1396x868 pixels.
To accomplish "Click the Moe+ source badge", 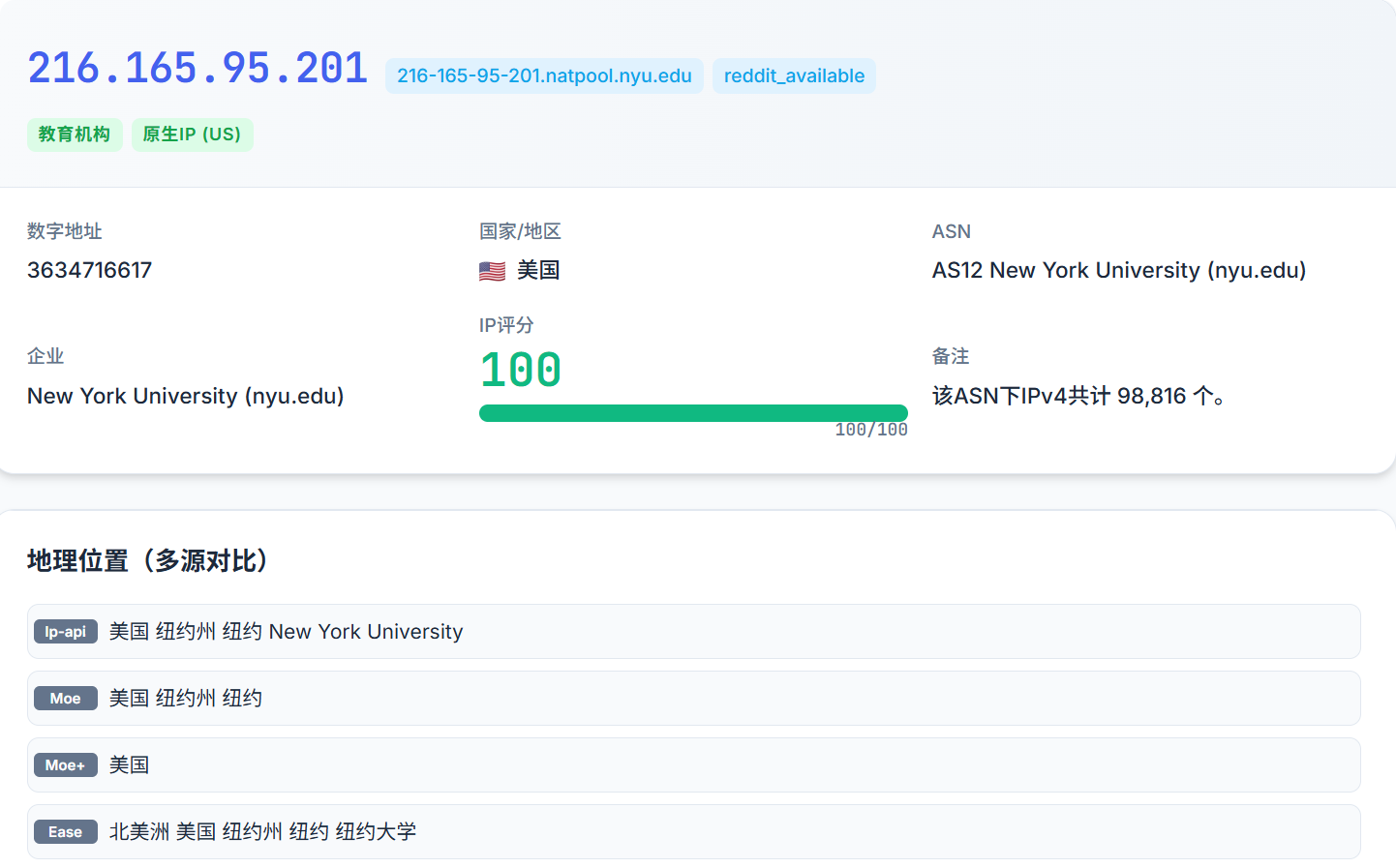I will click(66, 765).
